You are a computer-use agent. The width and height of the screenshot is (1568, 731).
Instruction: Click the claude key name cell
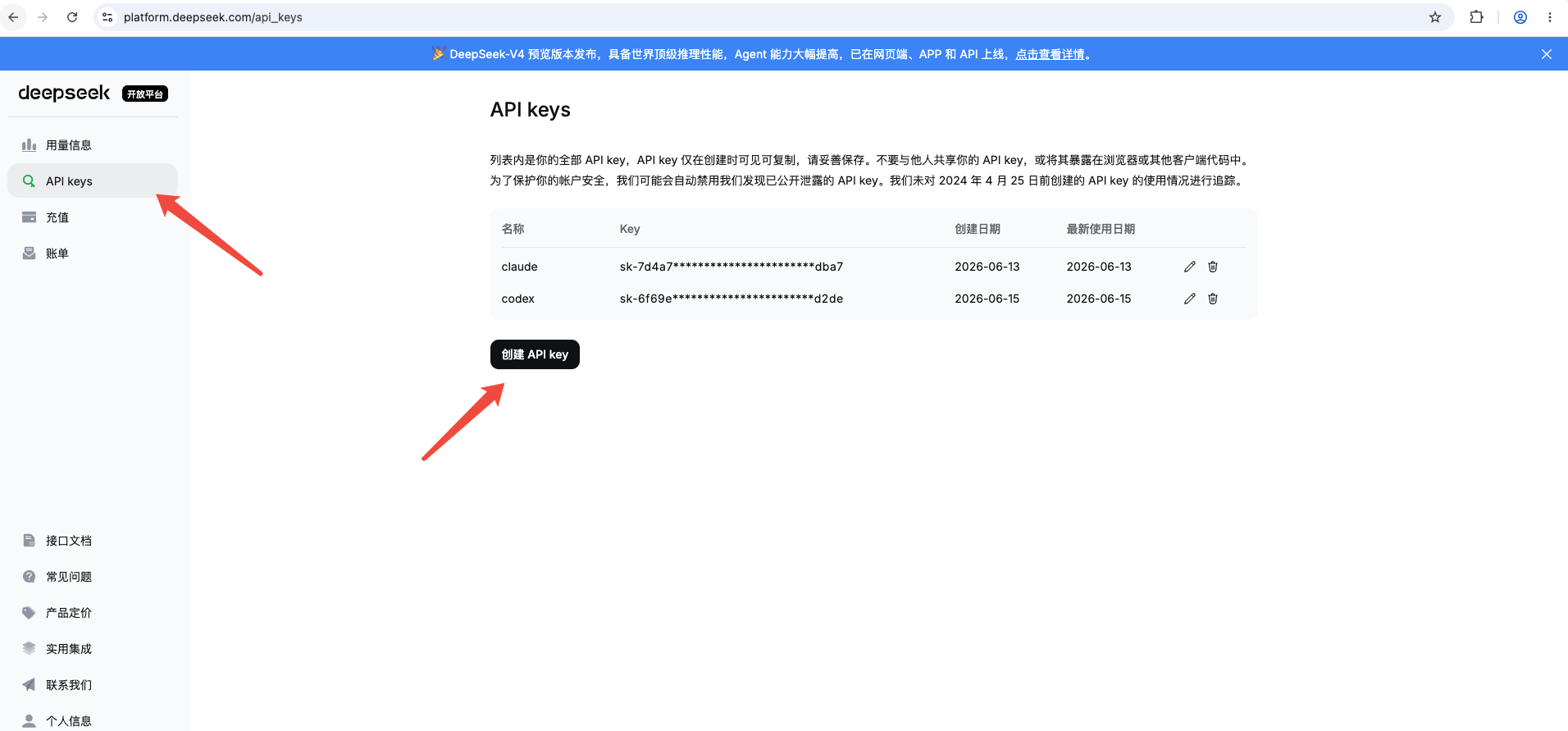click(519, 267)
